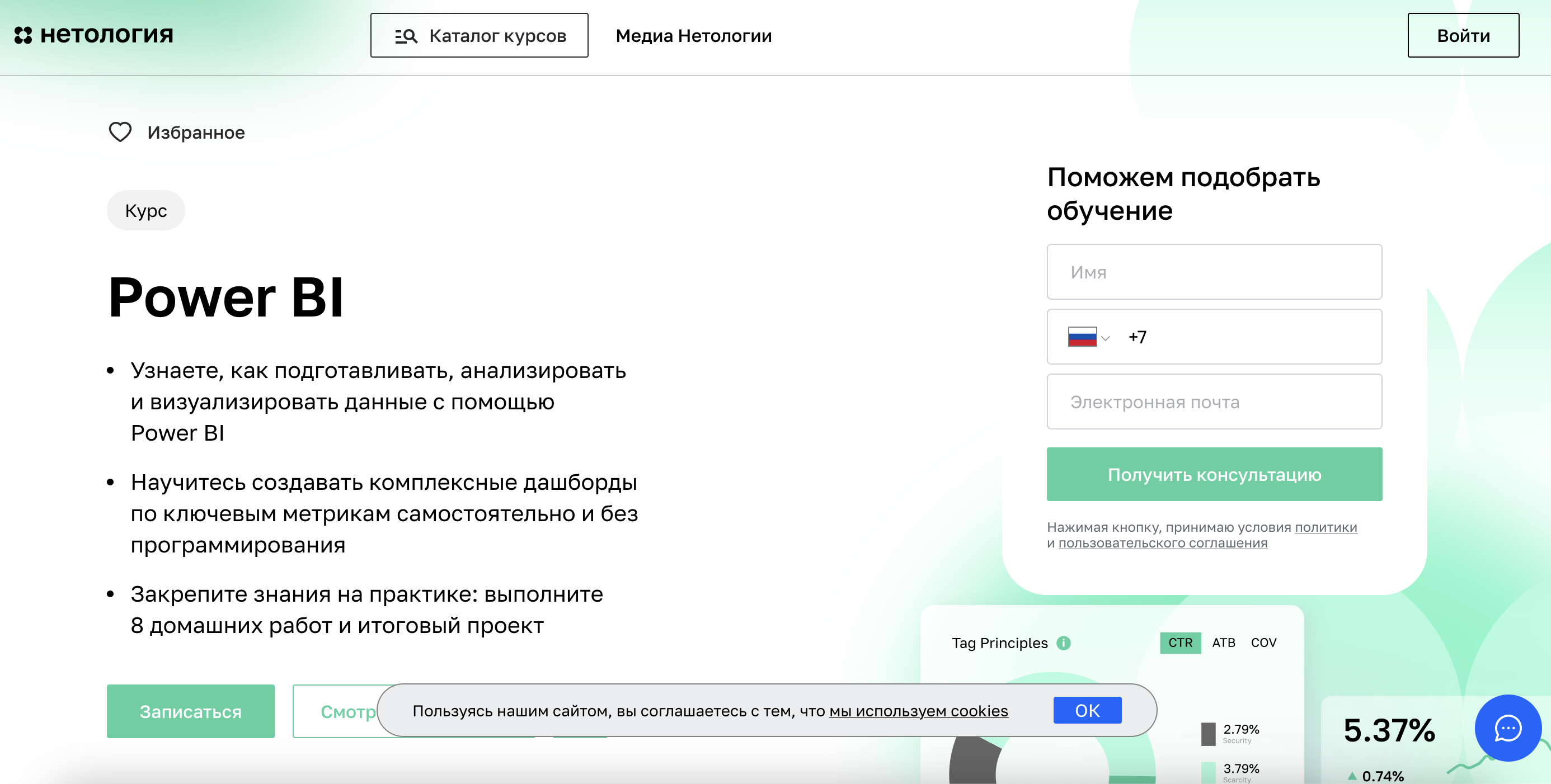Click the dark gray Security color swatch
The width and height of the screenshot is (1551, 784).
point(1208,734)
